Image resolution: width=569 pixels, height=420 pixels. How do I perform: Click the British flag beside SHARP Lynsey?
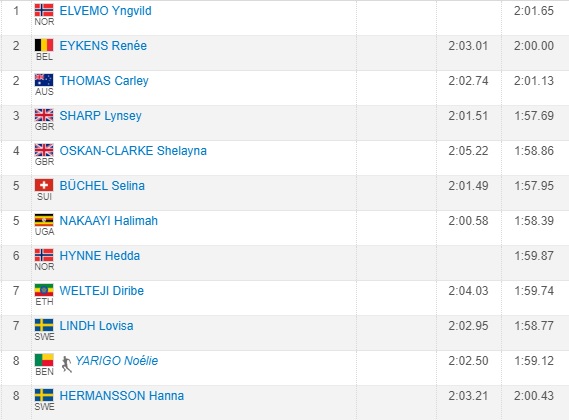44,115
